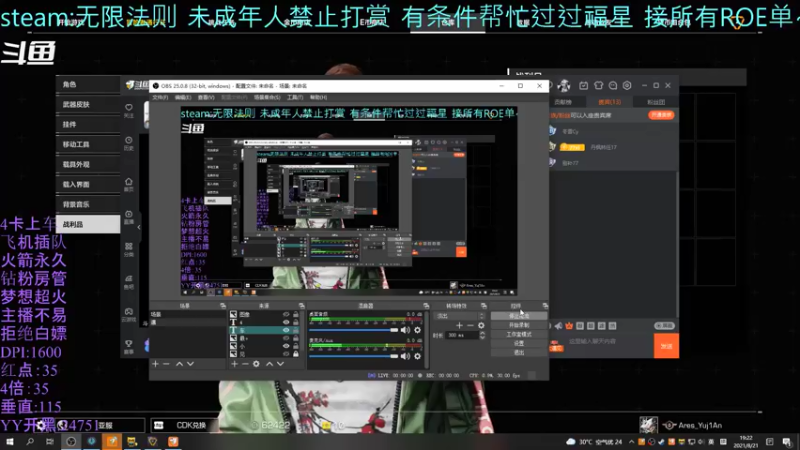800x450 pixels.
Task: Click the orange crown icon above chat input
Action: [569, 326]
